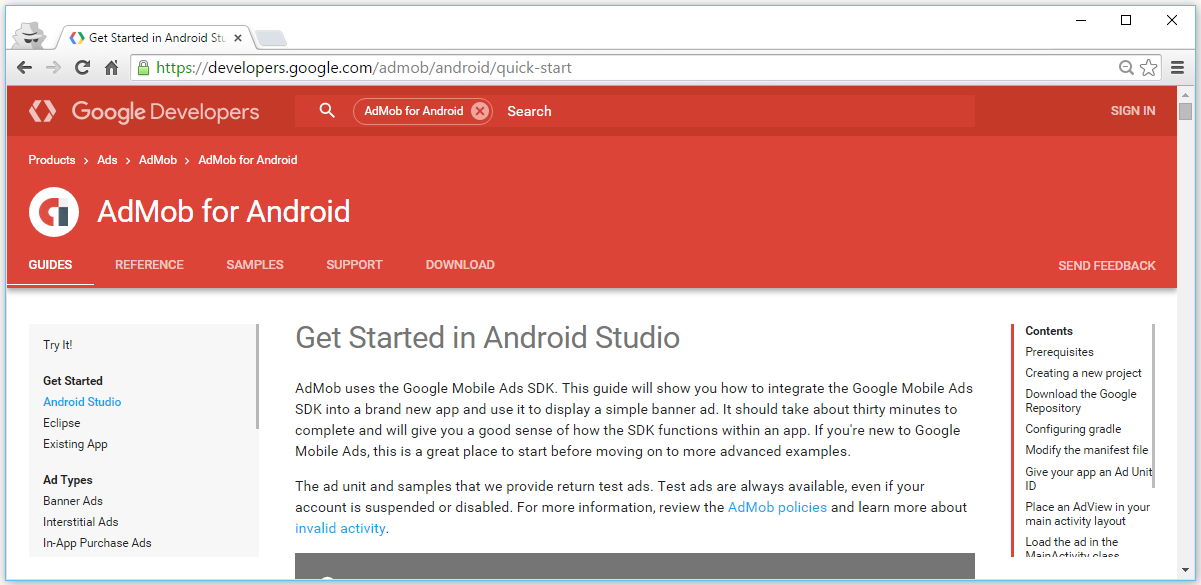Click the AdMob for Android page title
1201x585 pixels.
[224, 212]
